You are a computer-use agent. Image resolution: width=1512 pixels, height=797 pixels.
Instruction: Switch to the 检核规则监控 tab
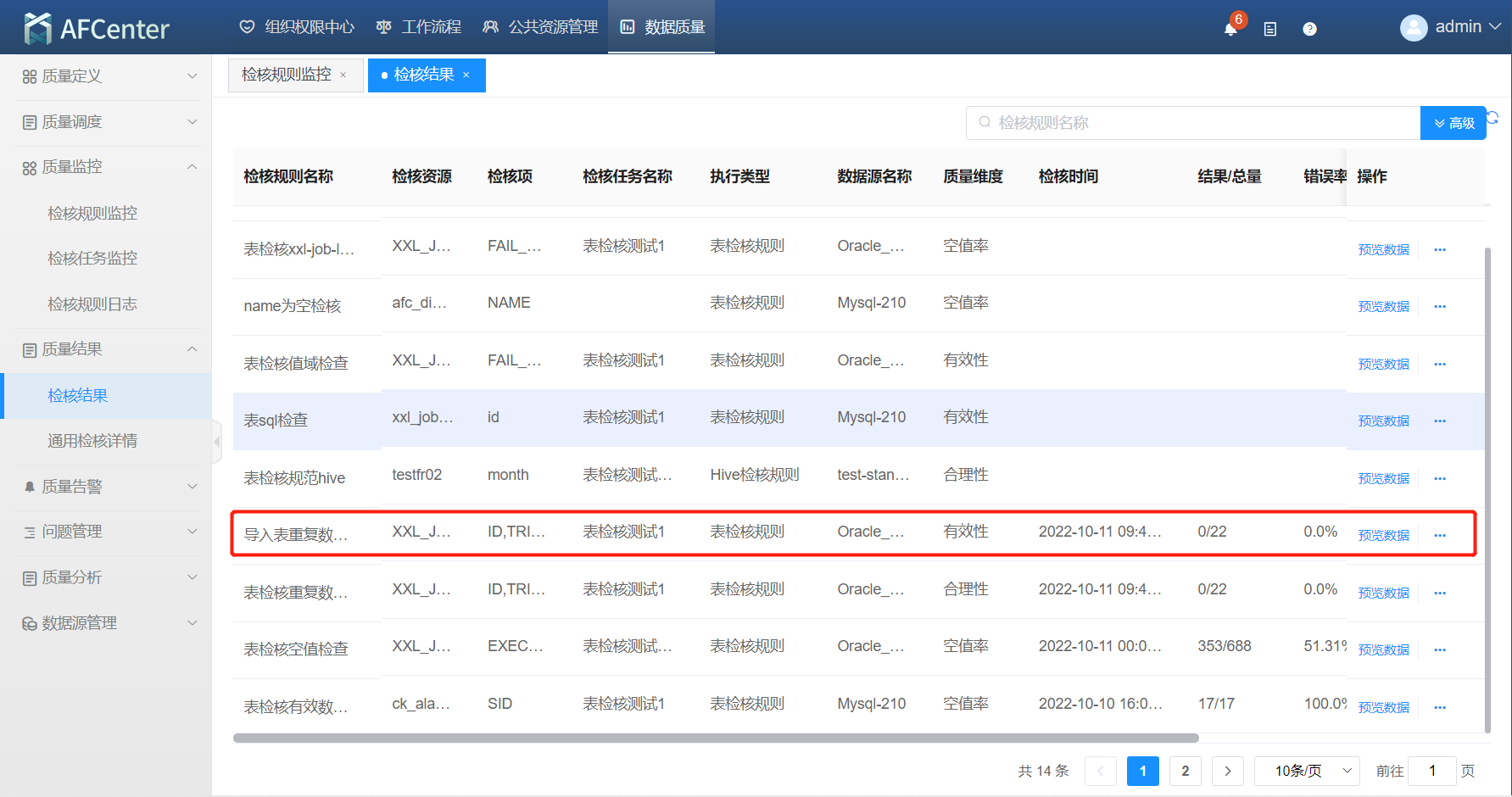coord(287,75)
